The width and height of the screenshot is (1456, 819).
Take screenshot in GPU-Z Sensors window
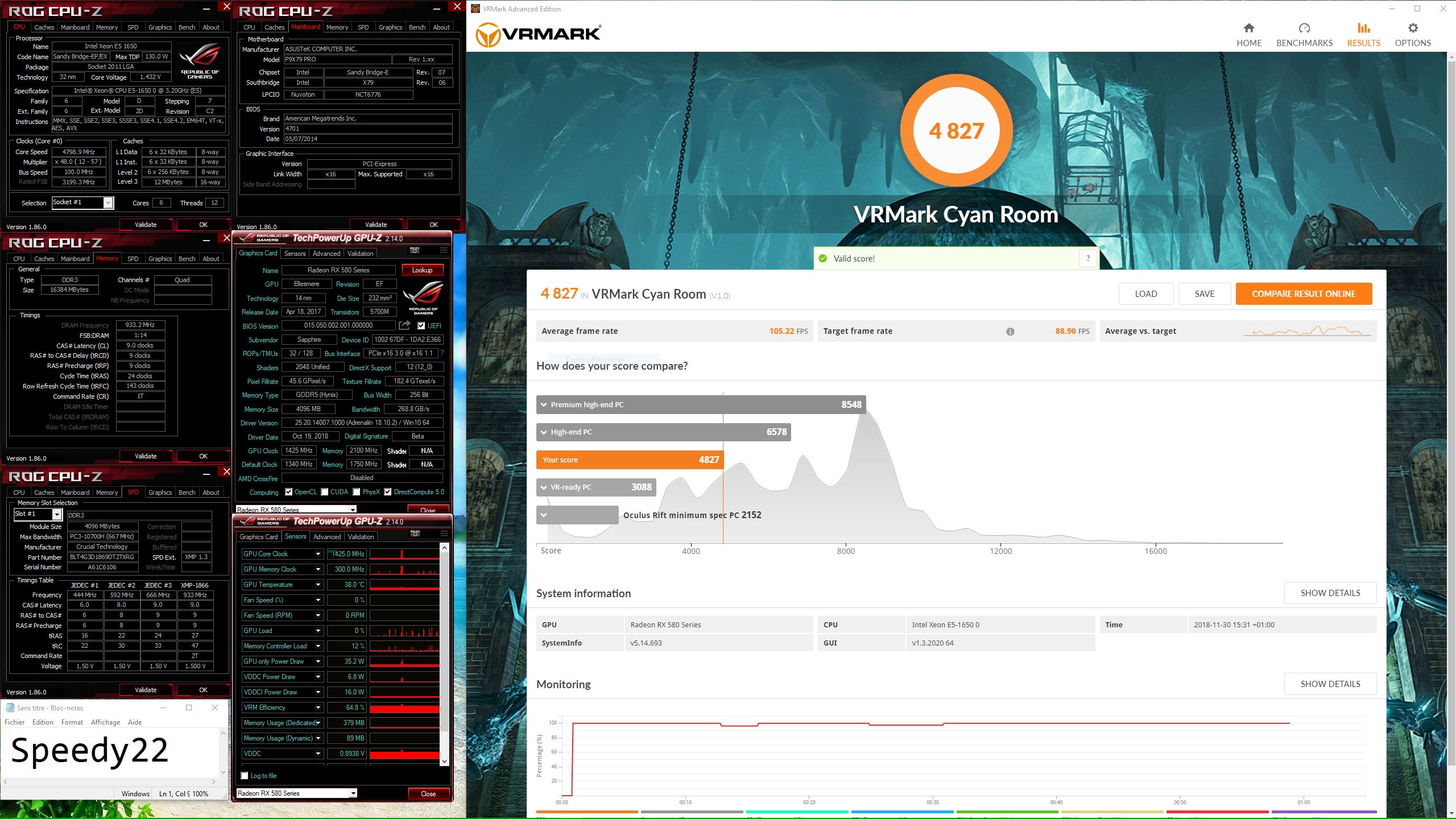tap(415, 533)
